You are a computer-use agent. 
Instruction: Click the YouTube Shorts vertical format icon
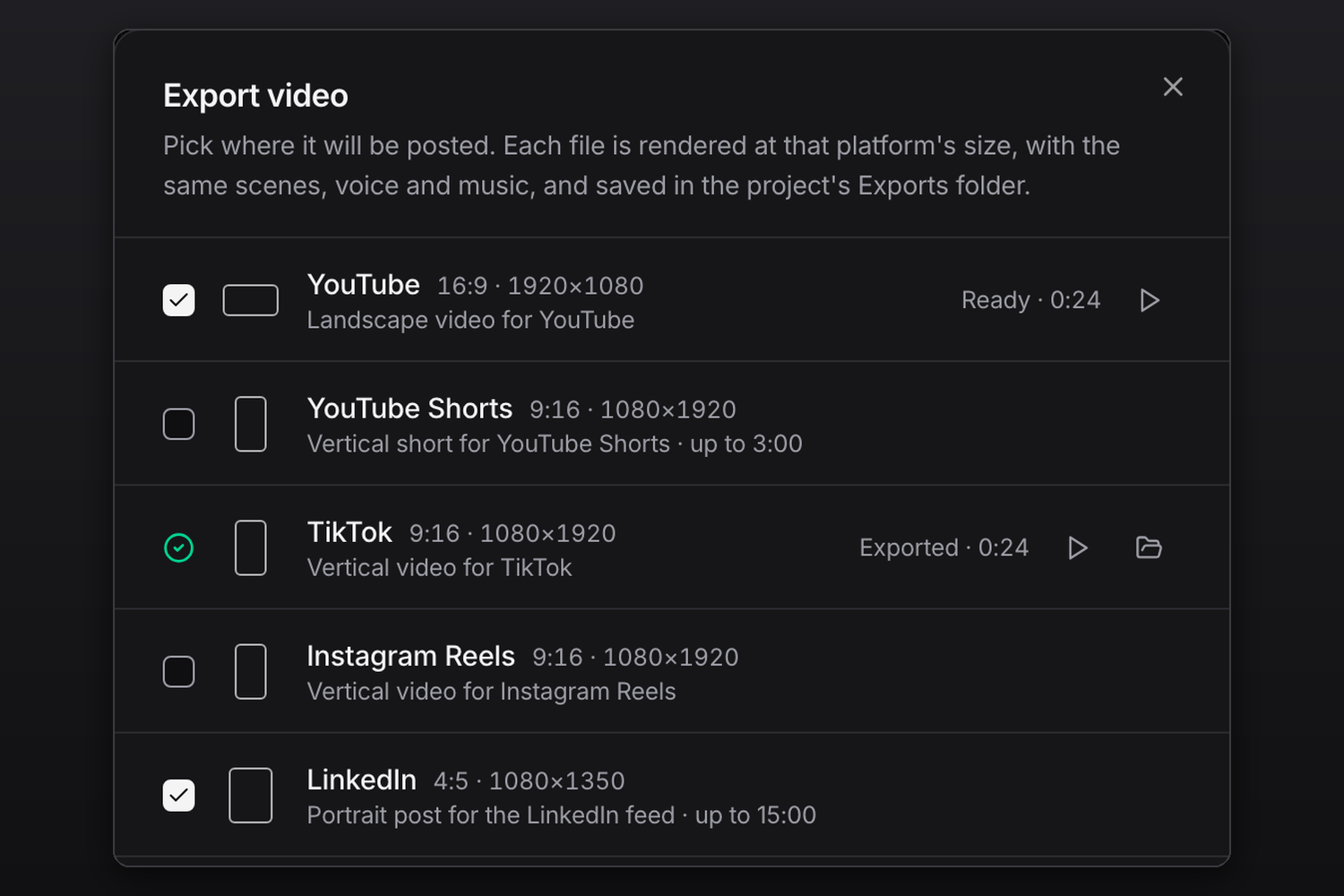coord(250,424)
